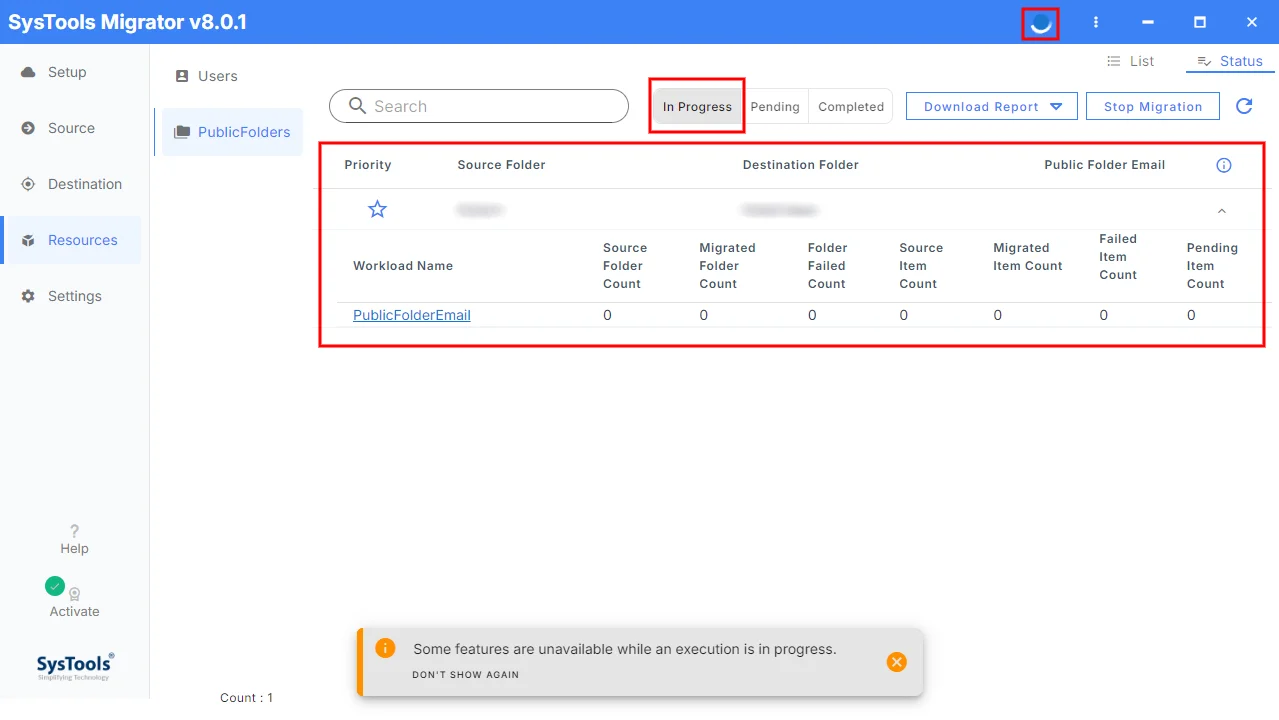This screenshot has width=1279, height=720.
Task: Click the Source Folder column header
Action: (x=501, y=165)
